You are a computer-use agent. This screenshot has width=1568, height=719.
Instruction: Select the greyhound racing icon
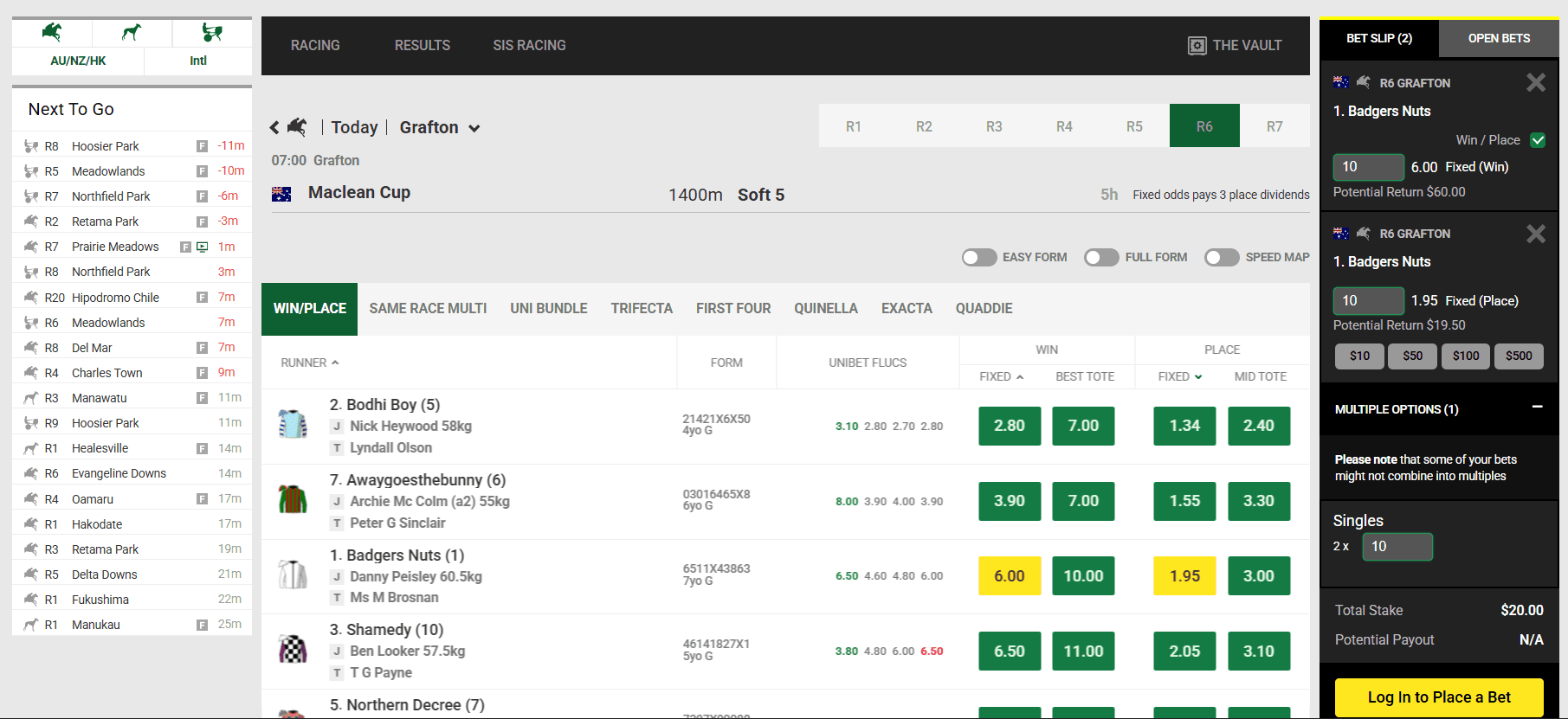coord(132,33)
